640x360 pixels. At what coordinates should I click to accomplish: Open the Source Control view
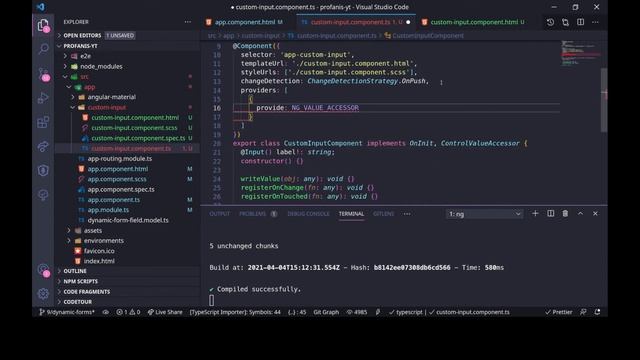43,74
